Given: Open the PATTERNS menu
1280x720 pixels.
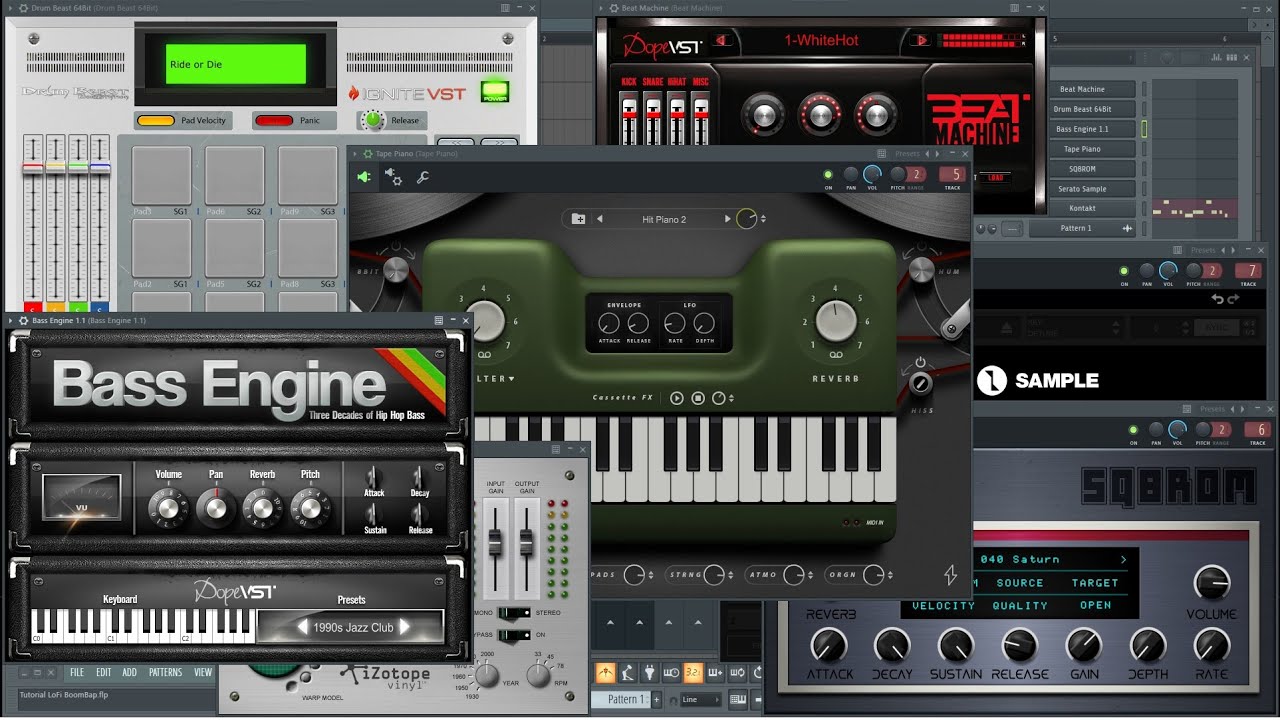Looking at the screenshot, I should tap(166, 673).
